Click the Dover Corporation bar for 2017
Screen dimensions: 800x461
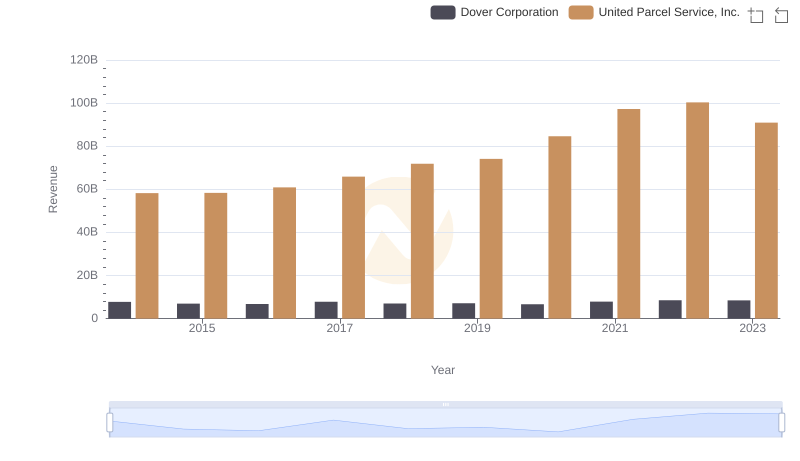pos(326,310)
